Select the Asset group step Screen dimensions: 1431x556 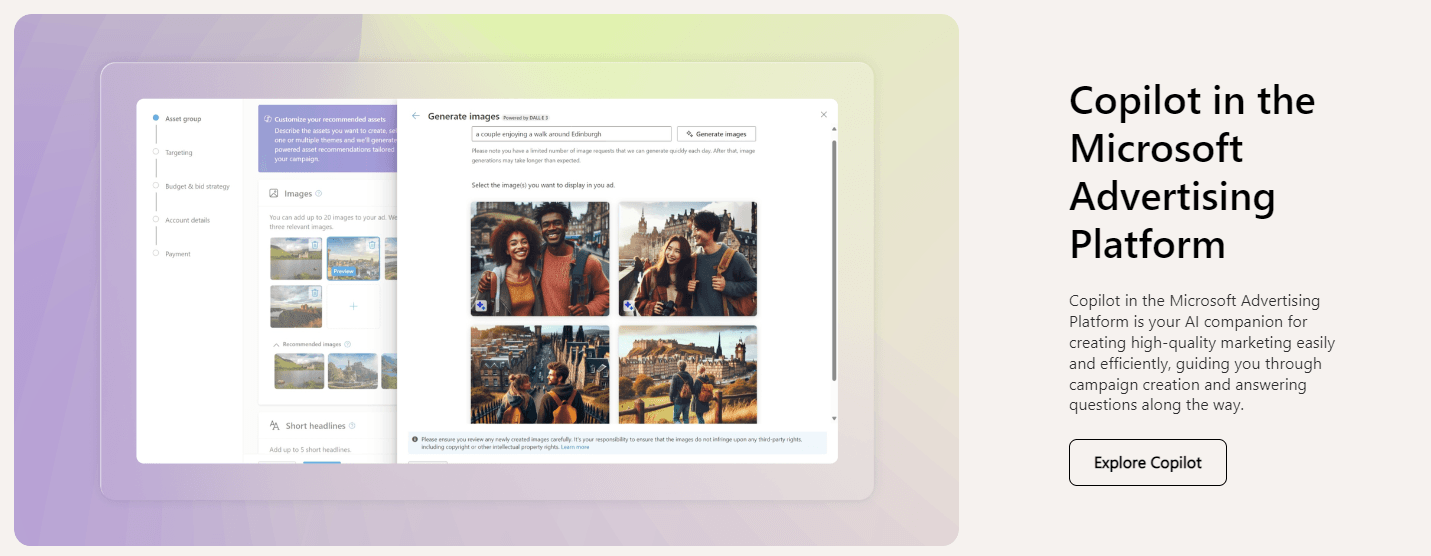click(x=182, y=119)
